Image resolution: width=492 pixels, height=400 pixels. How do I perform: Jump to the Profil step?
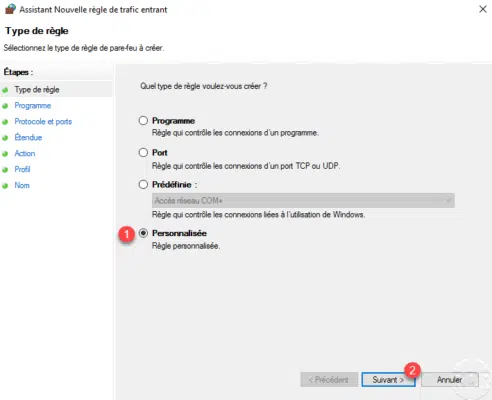pos(22,169)
